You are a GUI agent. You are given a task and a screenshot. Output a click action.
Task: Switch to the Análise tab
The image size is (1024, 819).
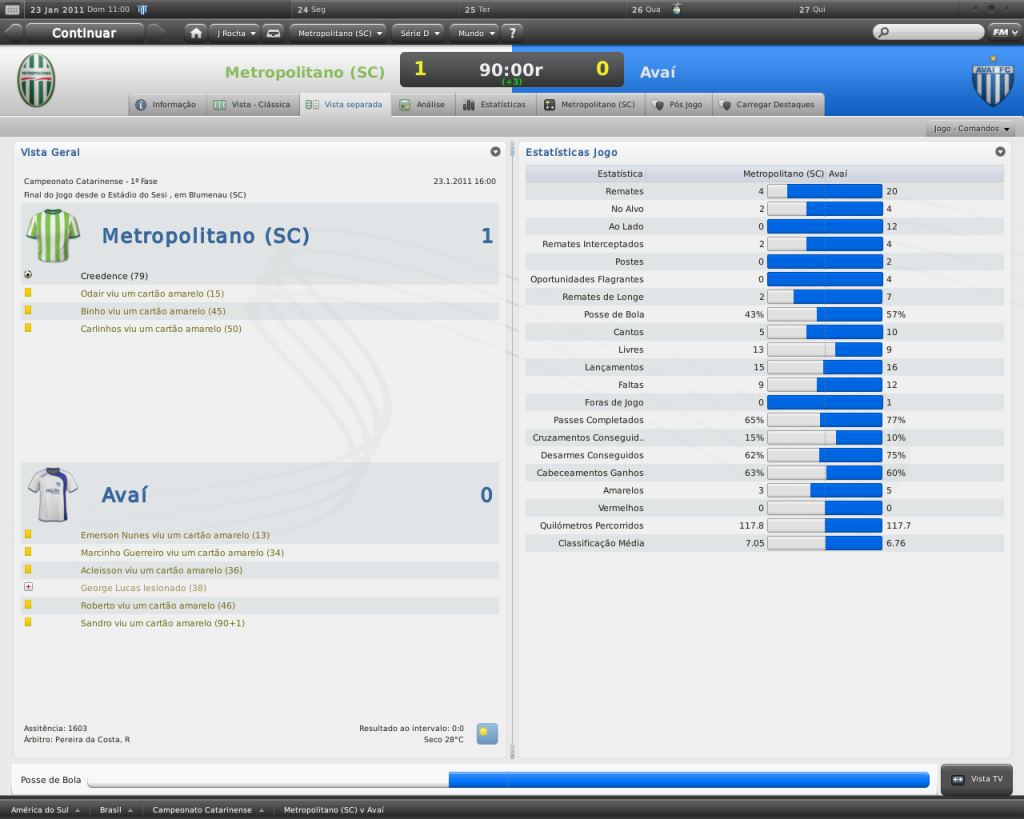pos(423,104)
